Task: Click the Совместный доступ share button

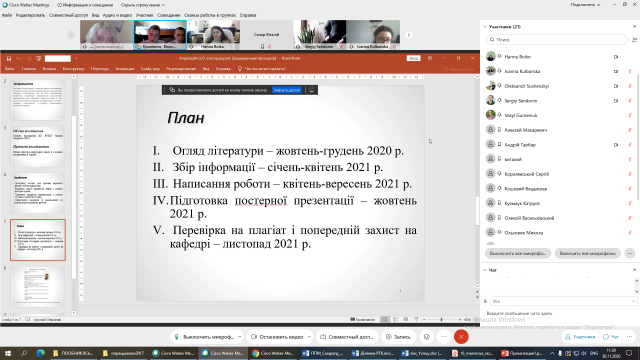Action: pyautogui.click(x=347, y=337)
